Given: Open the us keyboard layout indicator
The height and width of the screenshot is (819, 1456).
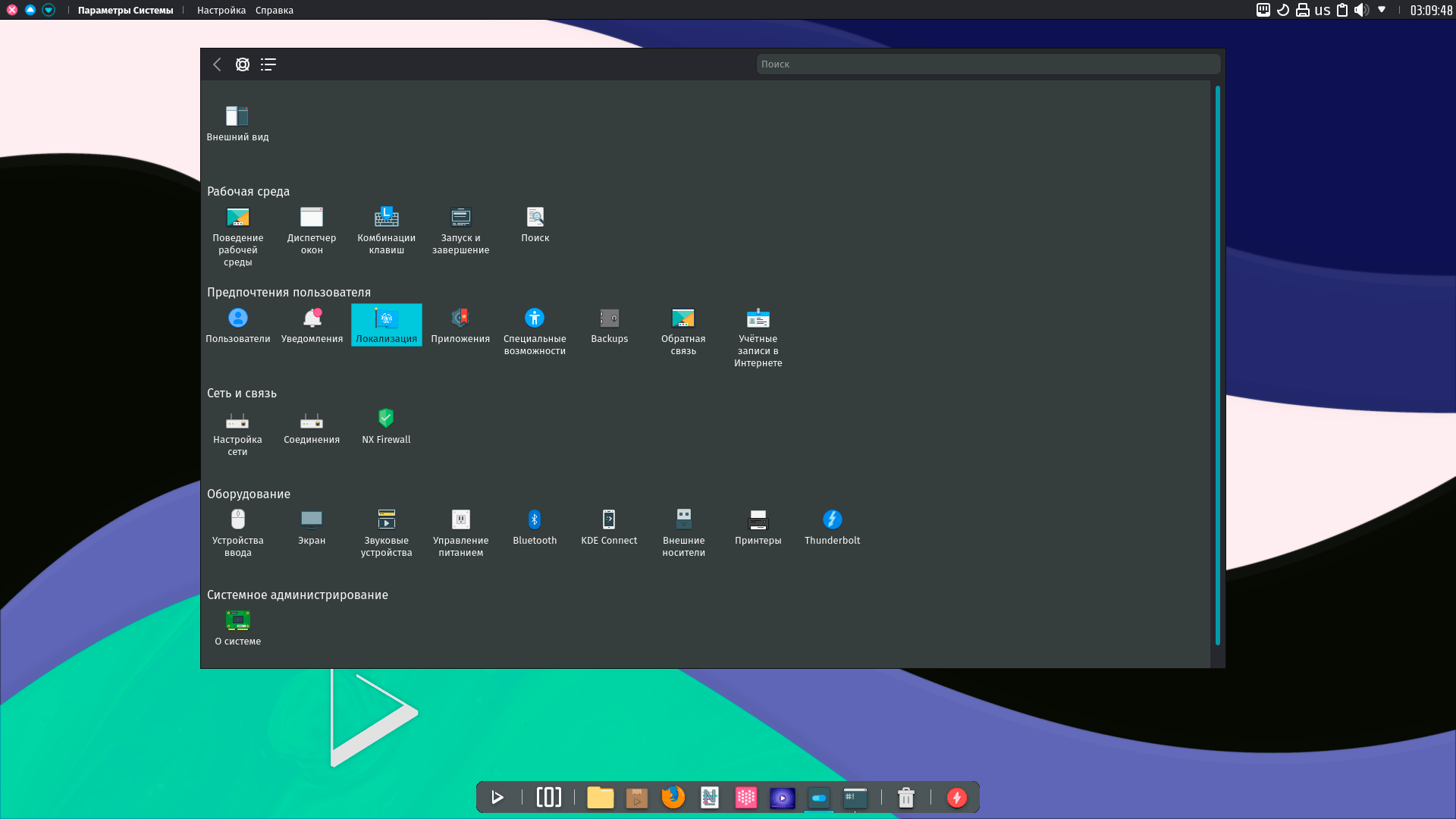Looking at the screenshot, I should (x=1322, y=10).
